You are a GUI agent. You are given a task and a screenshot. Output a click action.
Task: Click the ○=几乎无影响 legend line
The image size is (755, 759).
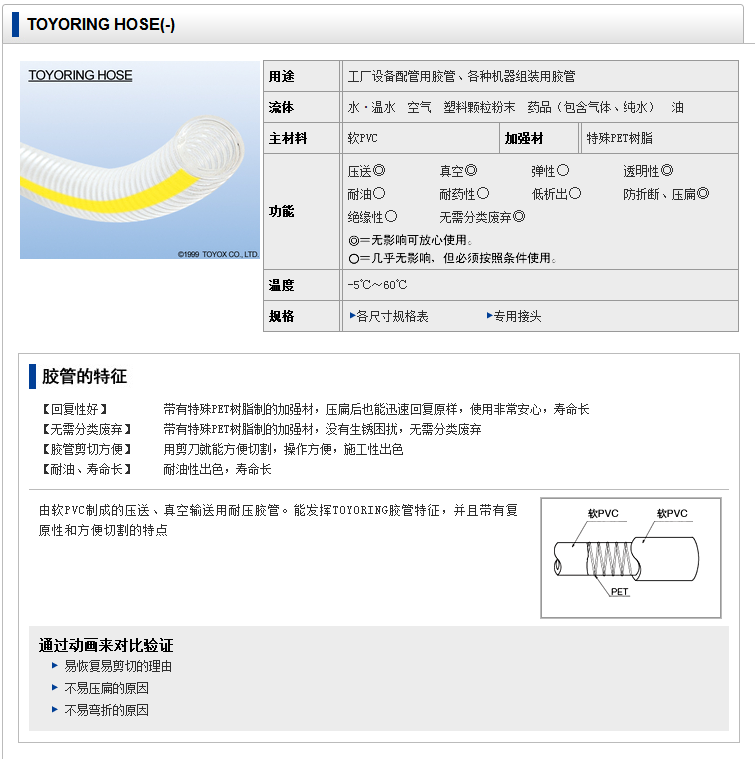click(x=453, y=258)
